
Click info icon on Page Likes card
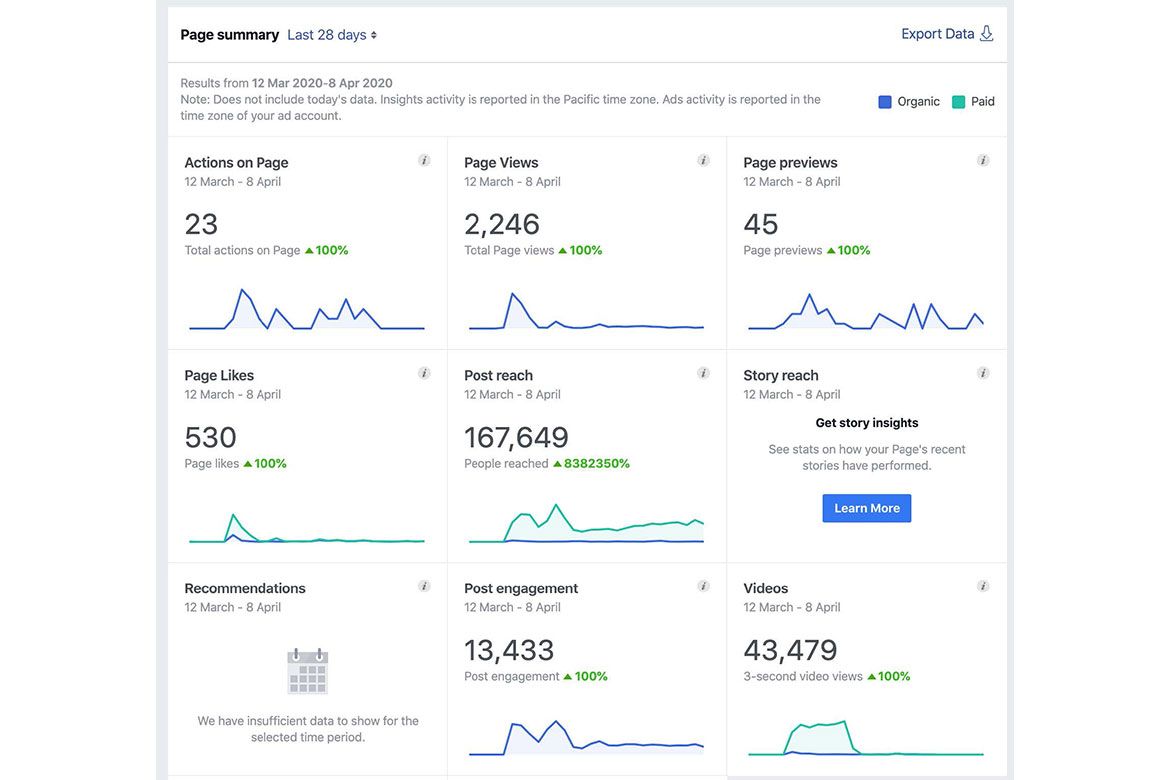click(x=424, y=372)
